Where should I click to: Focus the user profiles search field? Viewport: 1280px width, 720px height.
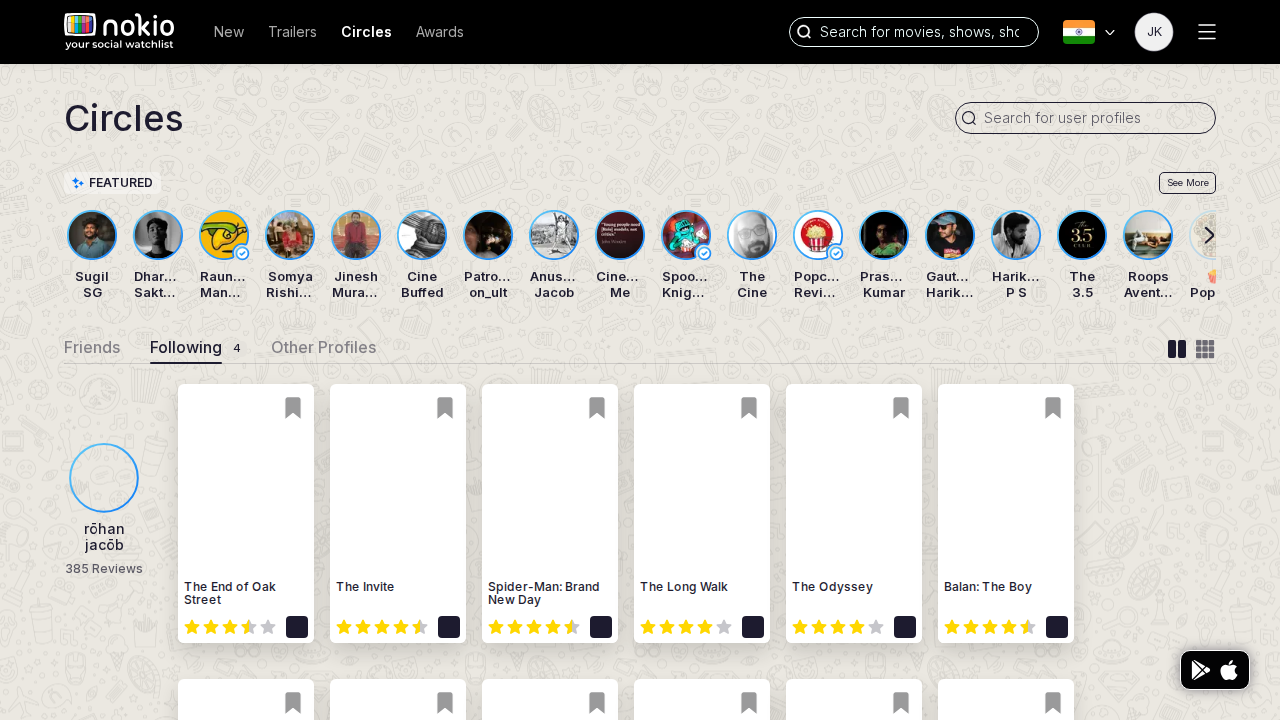(x=1086, y=118)
